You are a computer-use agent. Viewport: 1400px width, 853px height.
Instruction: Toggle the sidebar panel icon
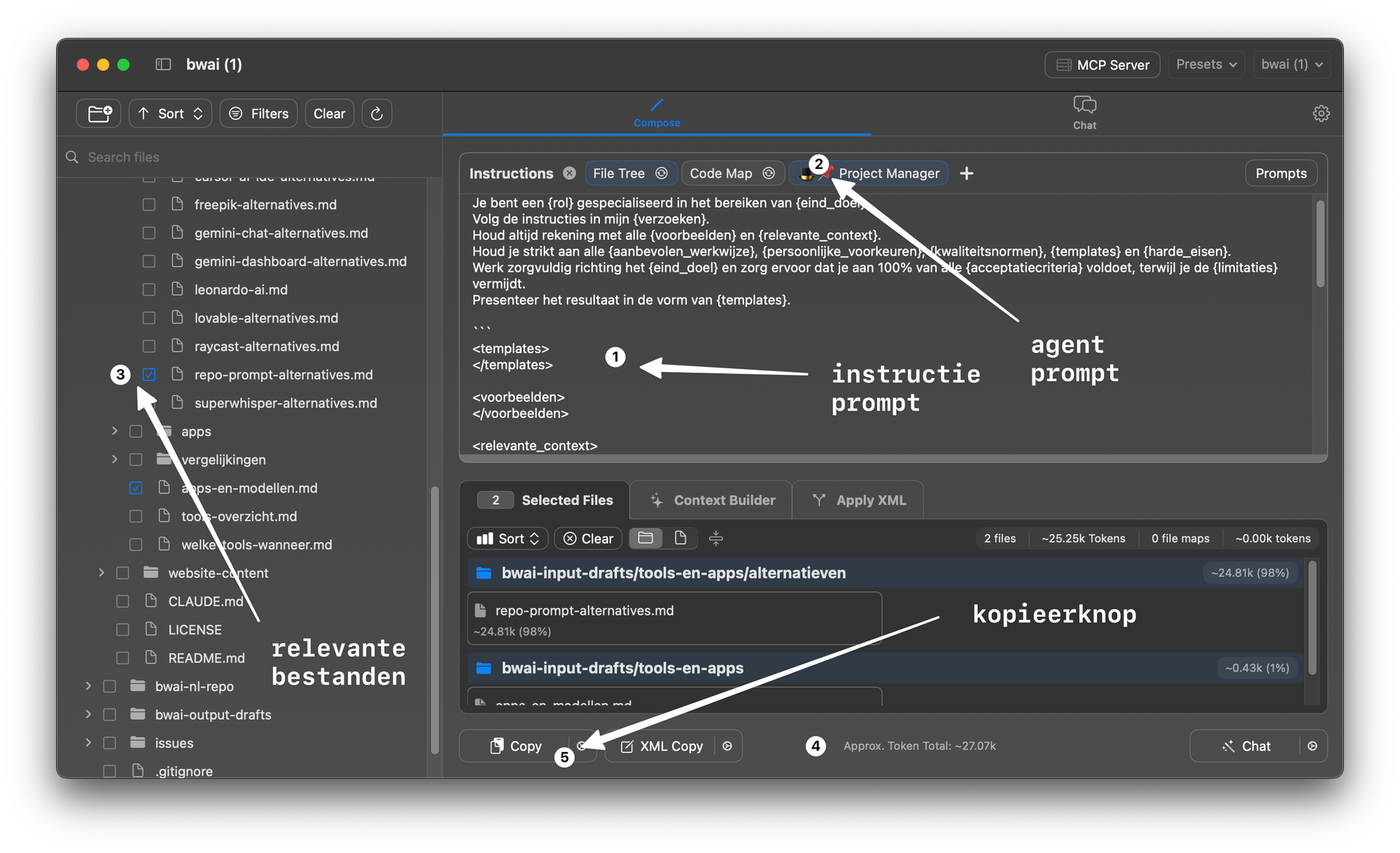click(163, 64)
